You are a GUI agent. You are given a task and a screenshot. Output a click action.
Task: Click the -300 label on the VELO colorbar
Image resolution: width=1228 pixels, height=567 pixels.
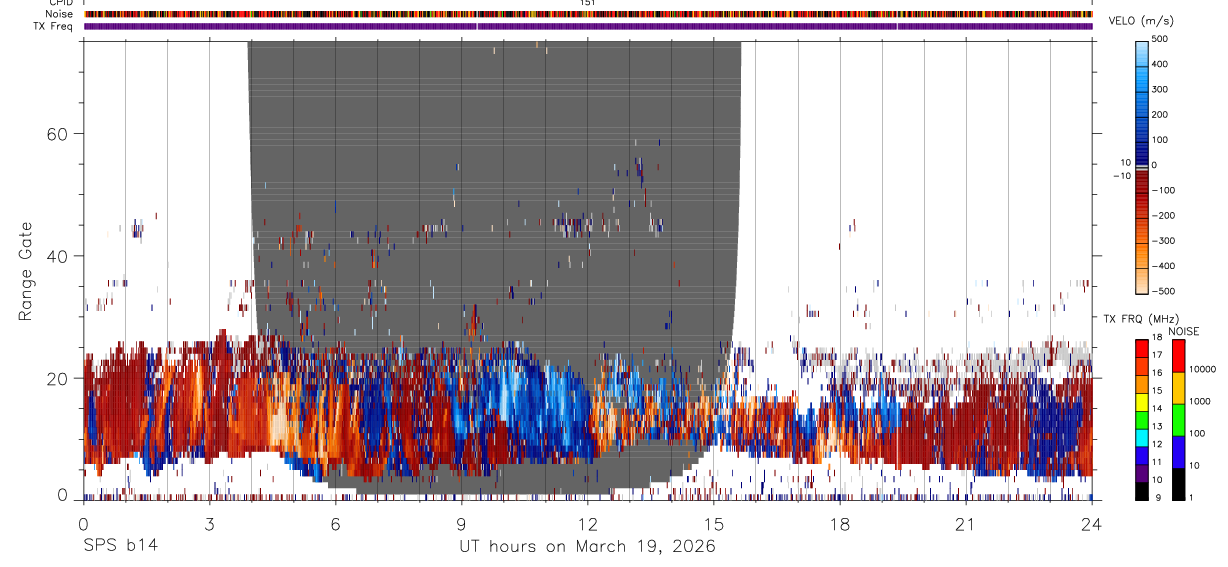point(1165,241)
